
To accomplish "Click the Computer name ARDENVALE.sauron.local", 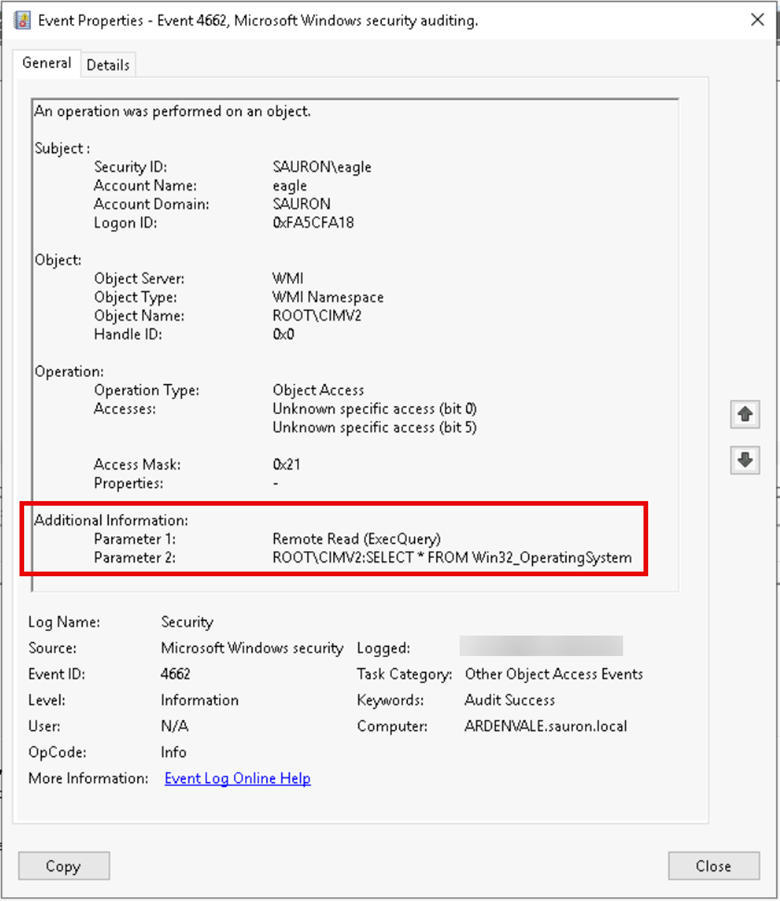I will click(x=545, y=726).
